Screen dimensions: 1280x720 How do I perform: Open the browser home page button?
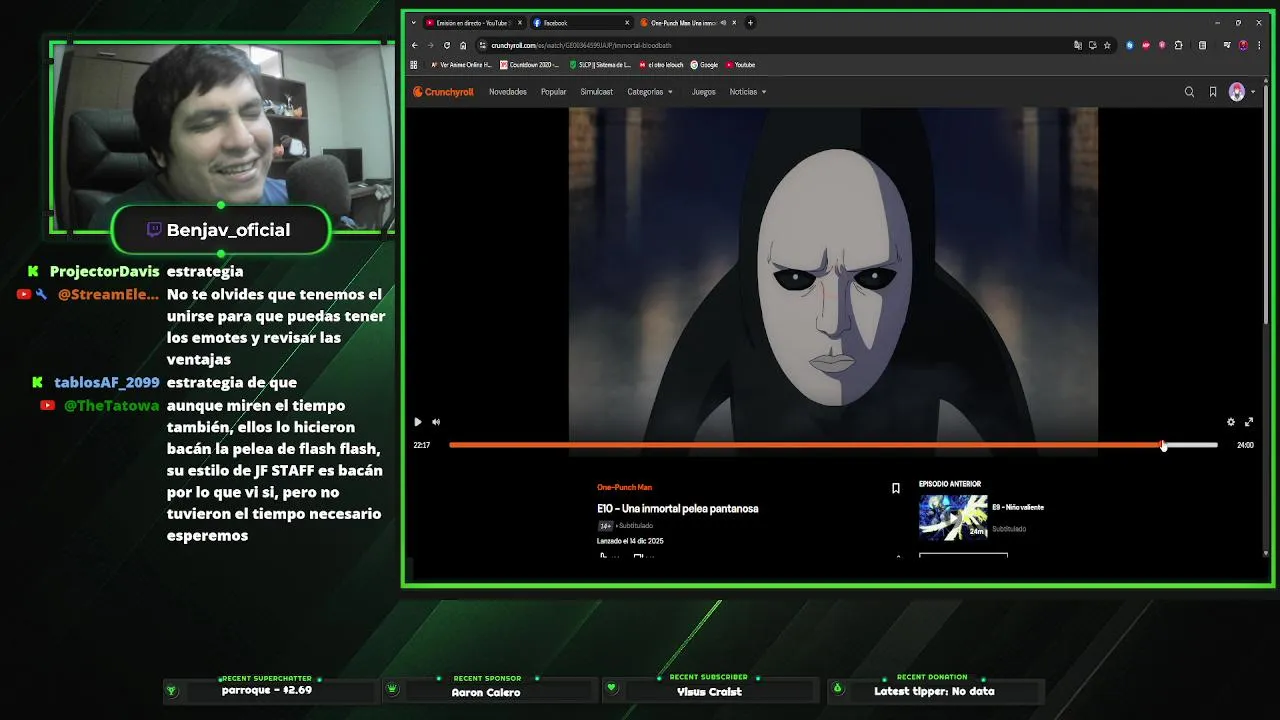(x=463, y=45)
